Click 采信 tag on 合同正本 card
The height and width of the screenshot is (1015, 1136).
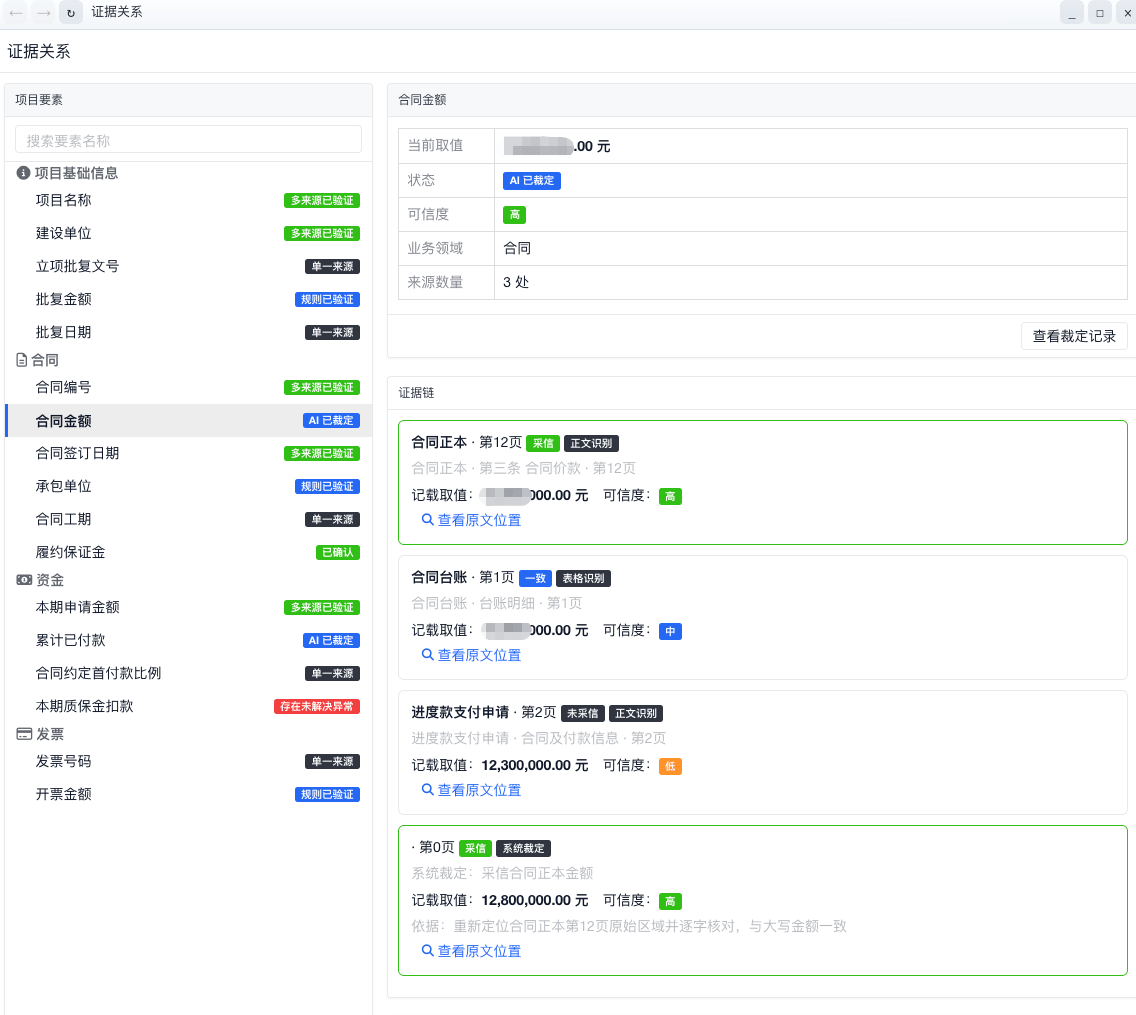(x=543, y=443)
